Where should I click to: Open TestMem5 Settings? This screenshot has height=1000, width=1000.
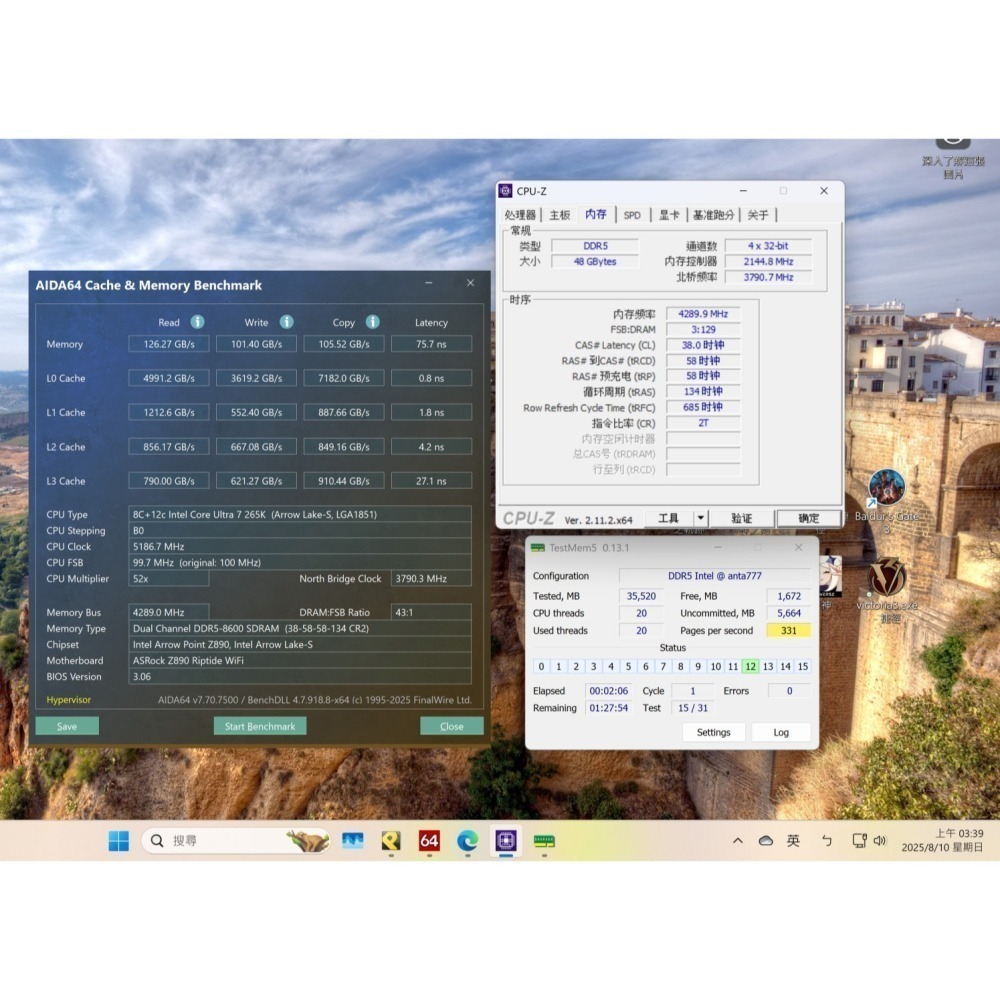point(714,732)
